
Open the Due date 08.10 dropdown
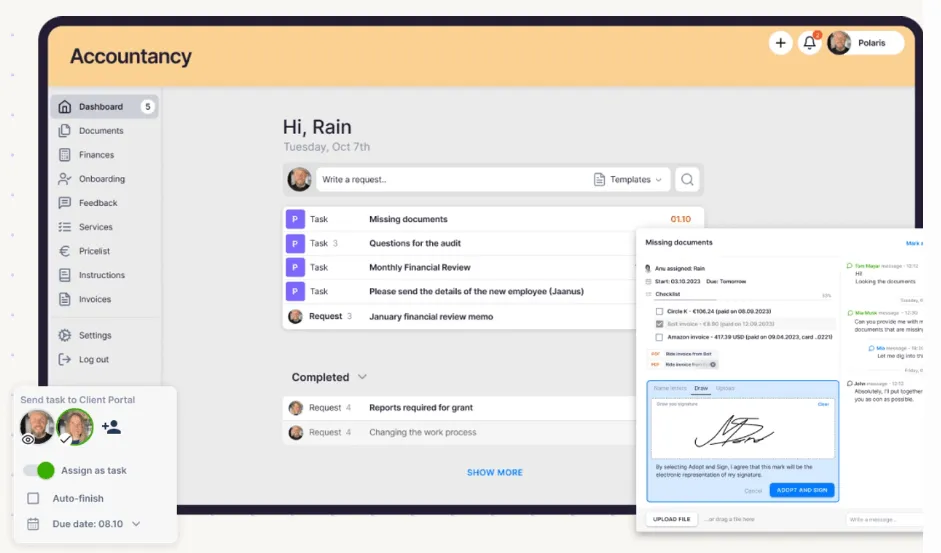coord(97,524)
